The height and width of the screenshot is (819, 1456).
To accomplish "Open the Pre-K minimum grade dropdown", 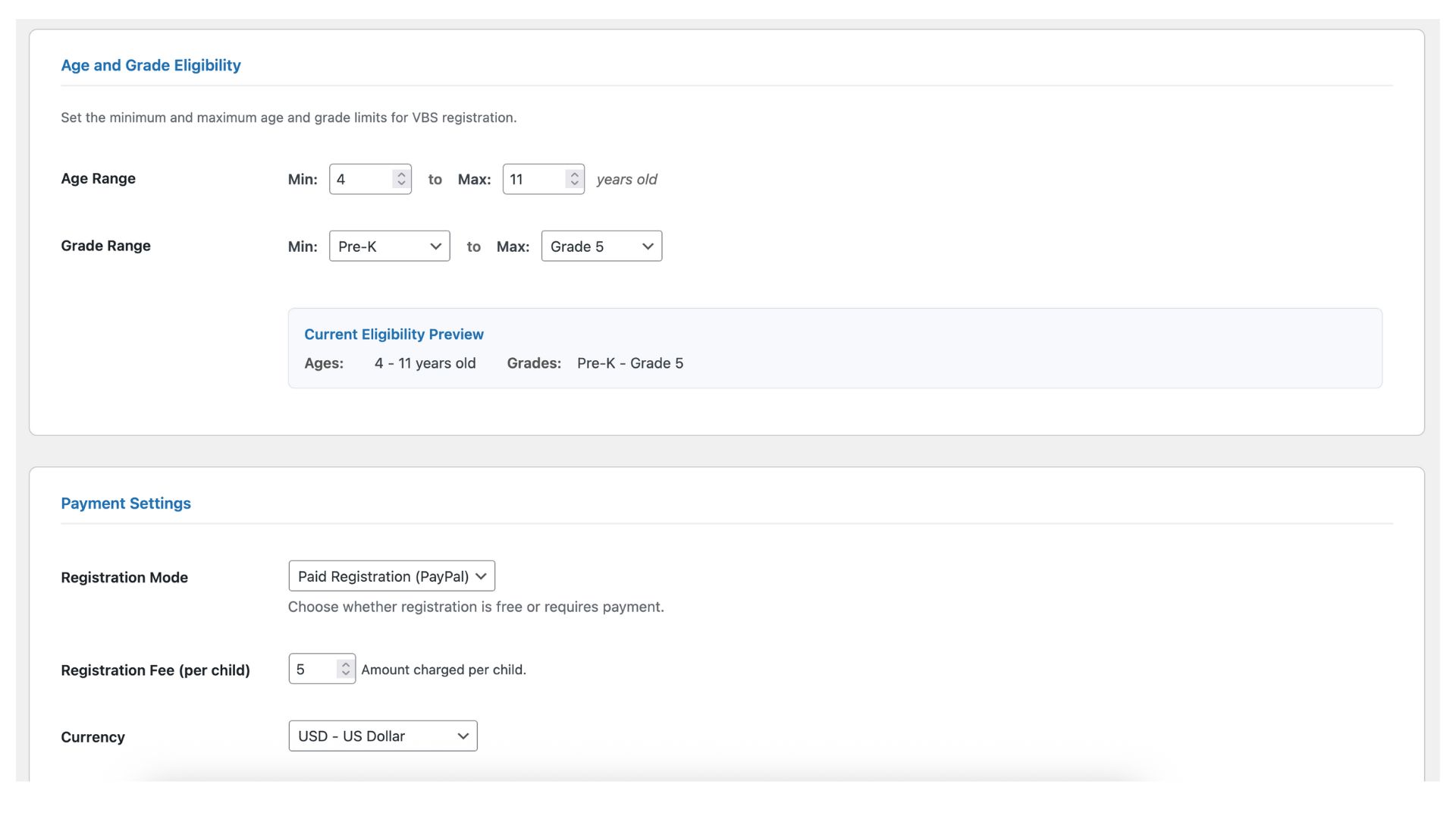I will coord(389,246).
